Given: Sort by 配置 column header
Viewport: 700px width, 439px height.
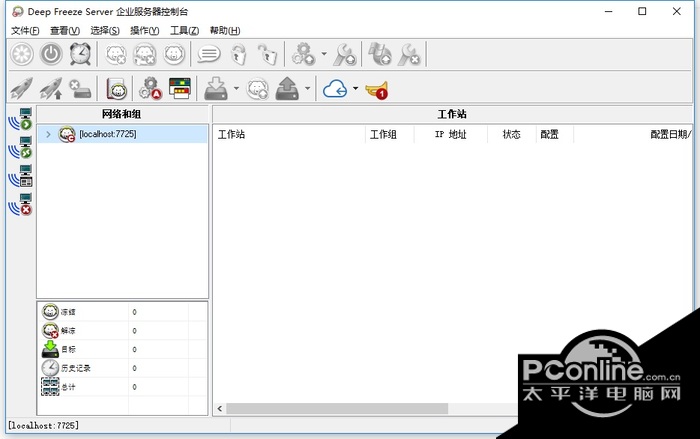Looking at the screenshot, I should 554,134.
